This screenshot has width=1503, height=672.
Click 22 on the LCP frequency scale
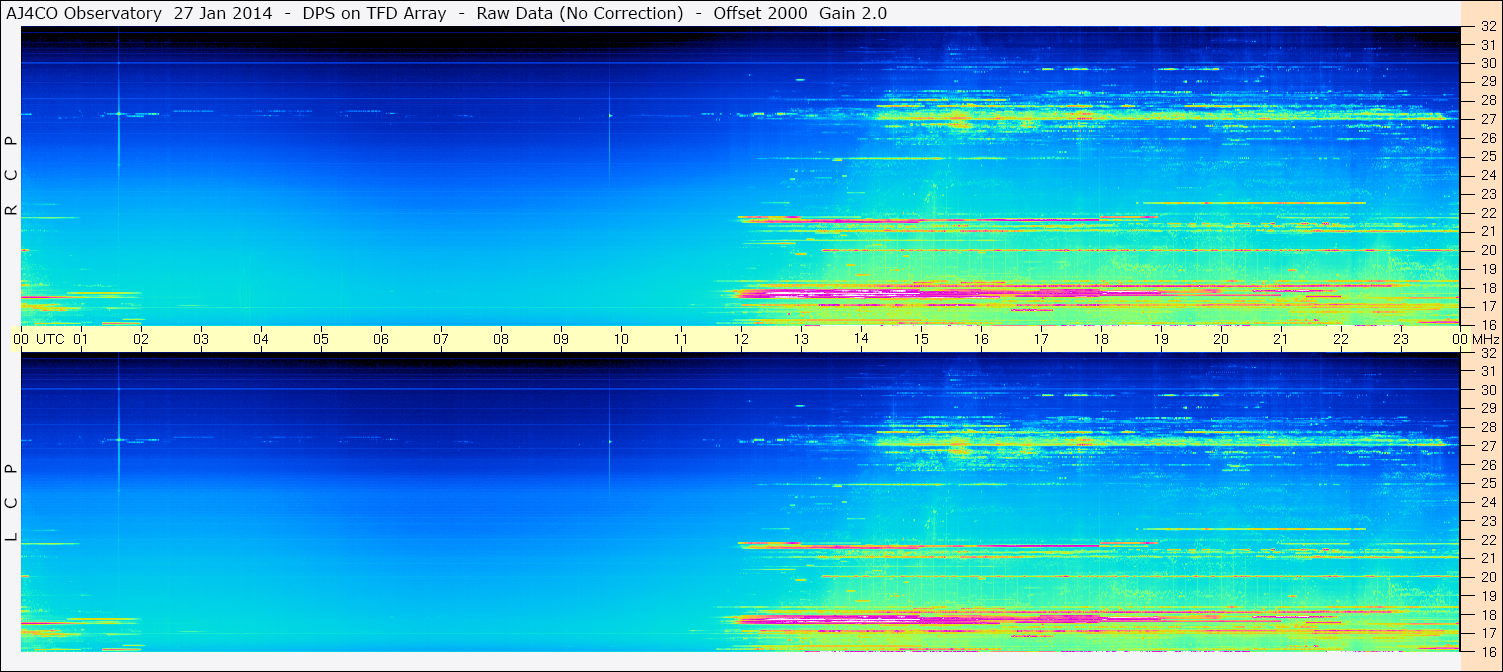1488,540
